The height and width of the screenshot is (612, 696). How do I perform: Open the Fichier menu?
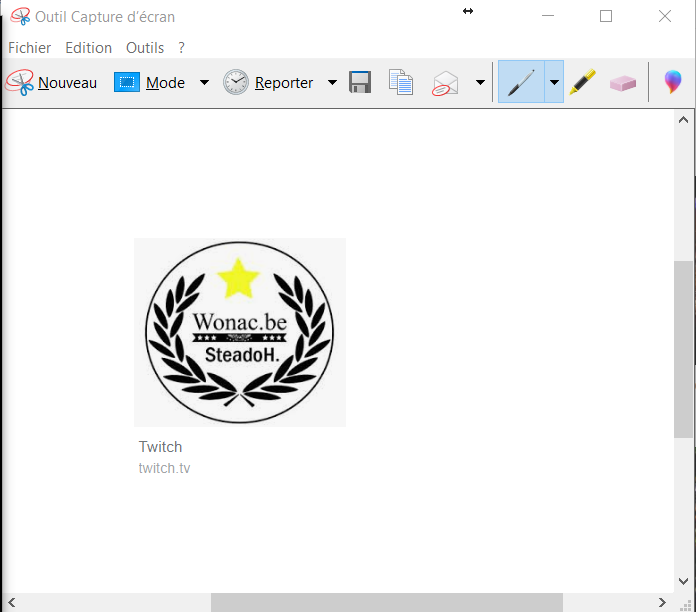29,47
